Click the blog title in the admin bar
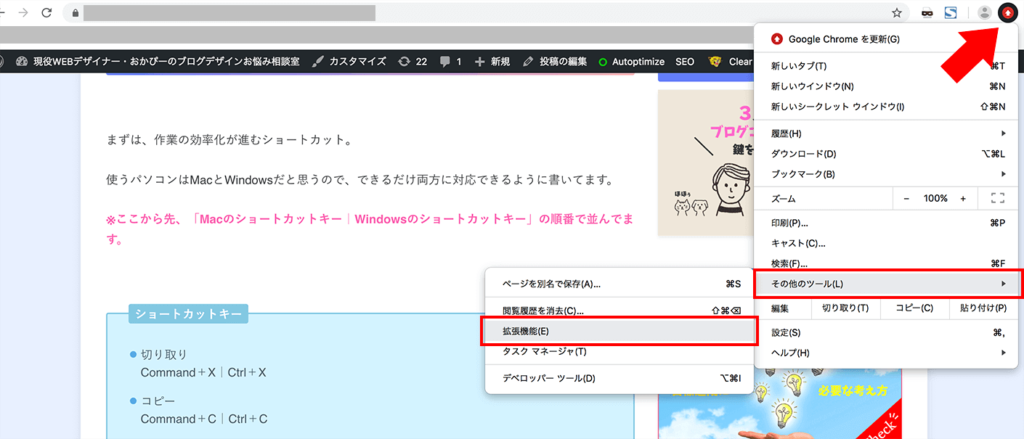1024x439 pixels. 167,61
